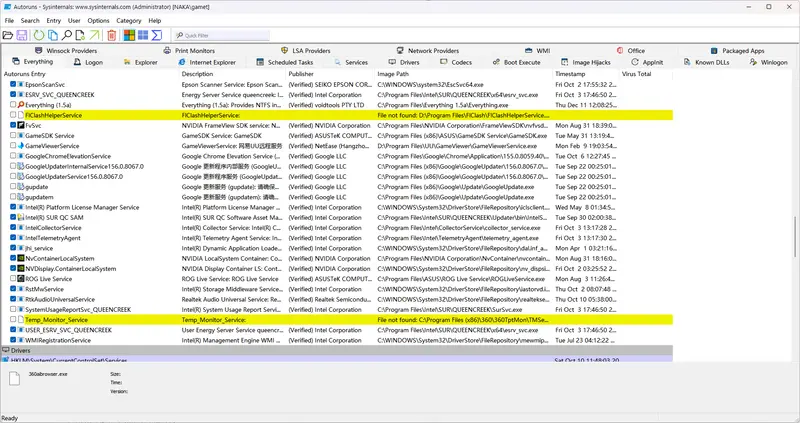Enable the GameSDK Service checkbox
Screen dimensions: 800x423
13,135
